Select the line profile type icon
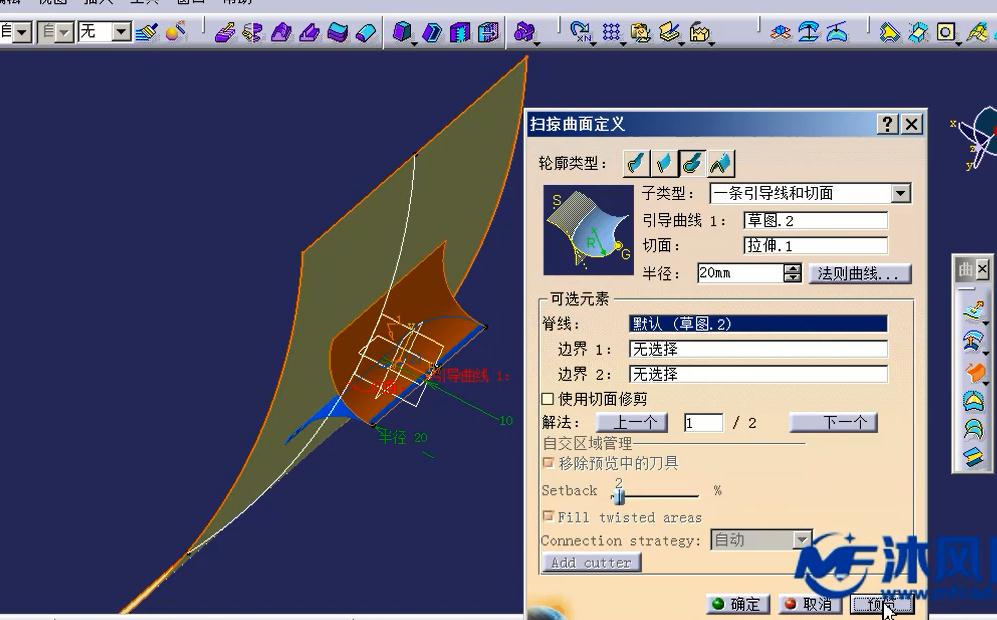 coord(662,163)
